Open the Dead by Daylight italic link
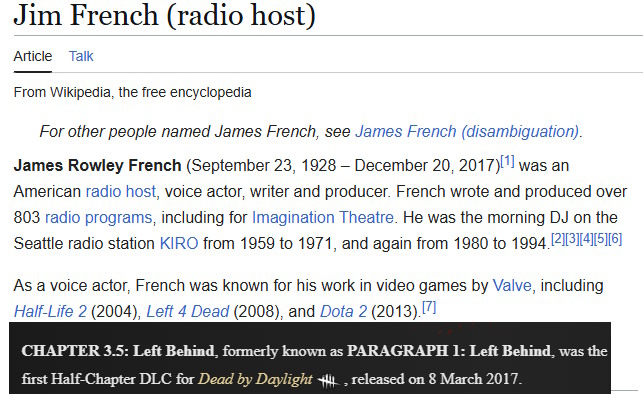Image resolution: width=643 pixels, height=394 pixels. point(255,379)
